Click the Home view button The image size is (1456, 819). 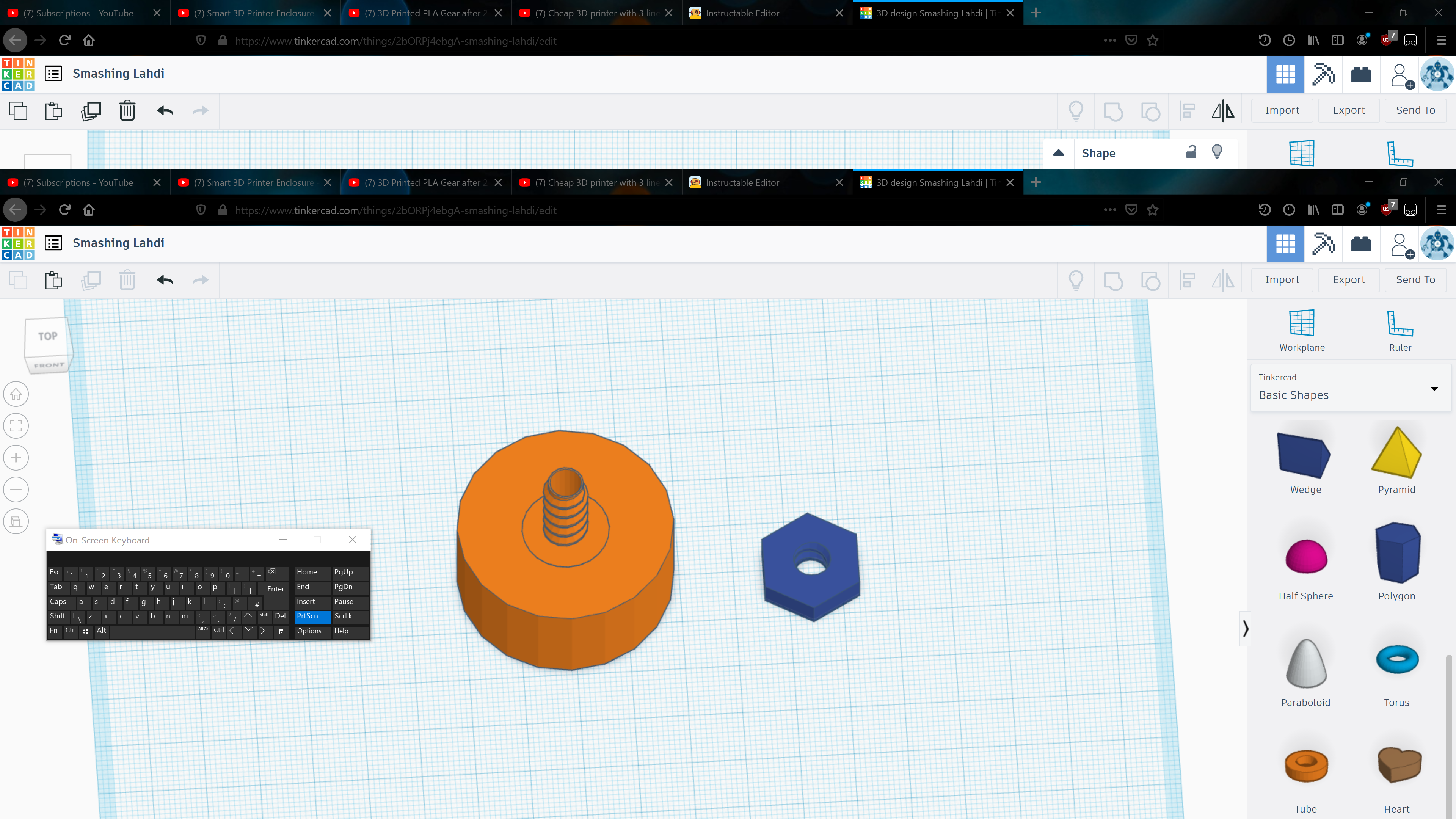(16, 394)
